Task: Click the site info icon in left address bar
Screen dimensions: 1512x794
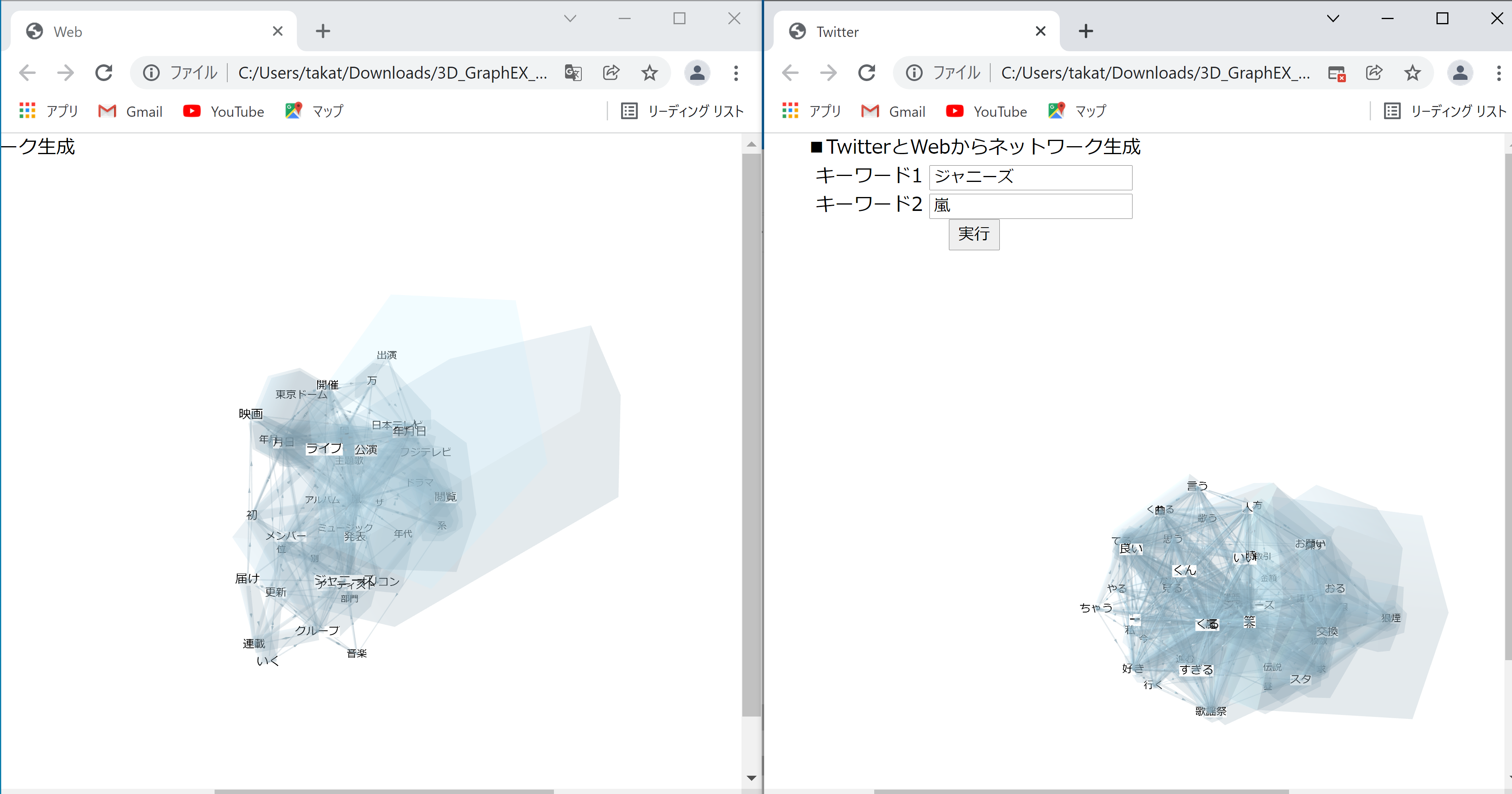Action: (151, 73)
